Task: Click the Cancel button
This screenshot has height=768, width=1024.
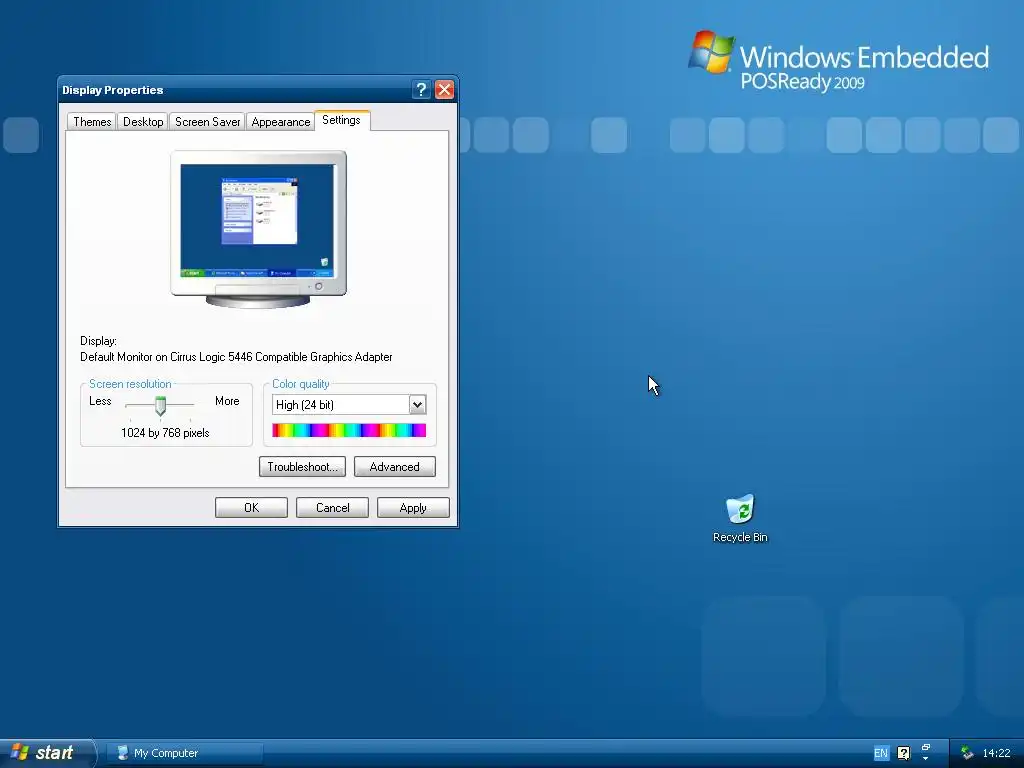Action: coord(332,507)
